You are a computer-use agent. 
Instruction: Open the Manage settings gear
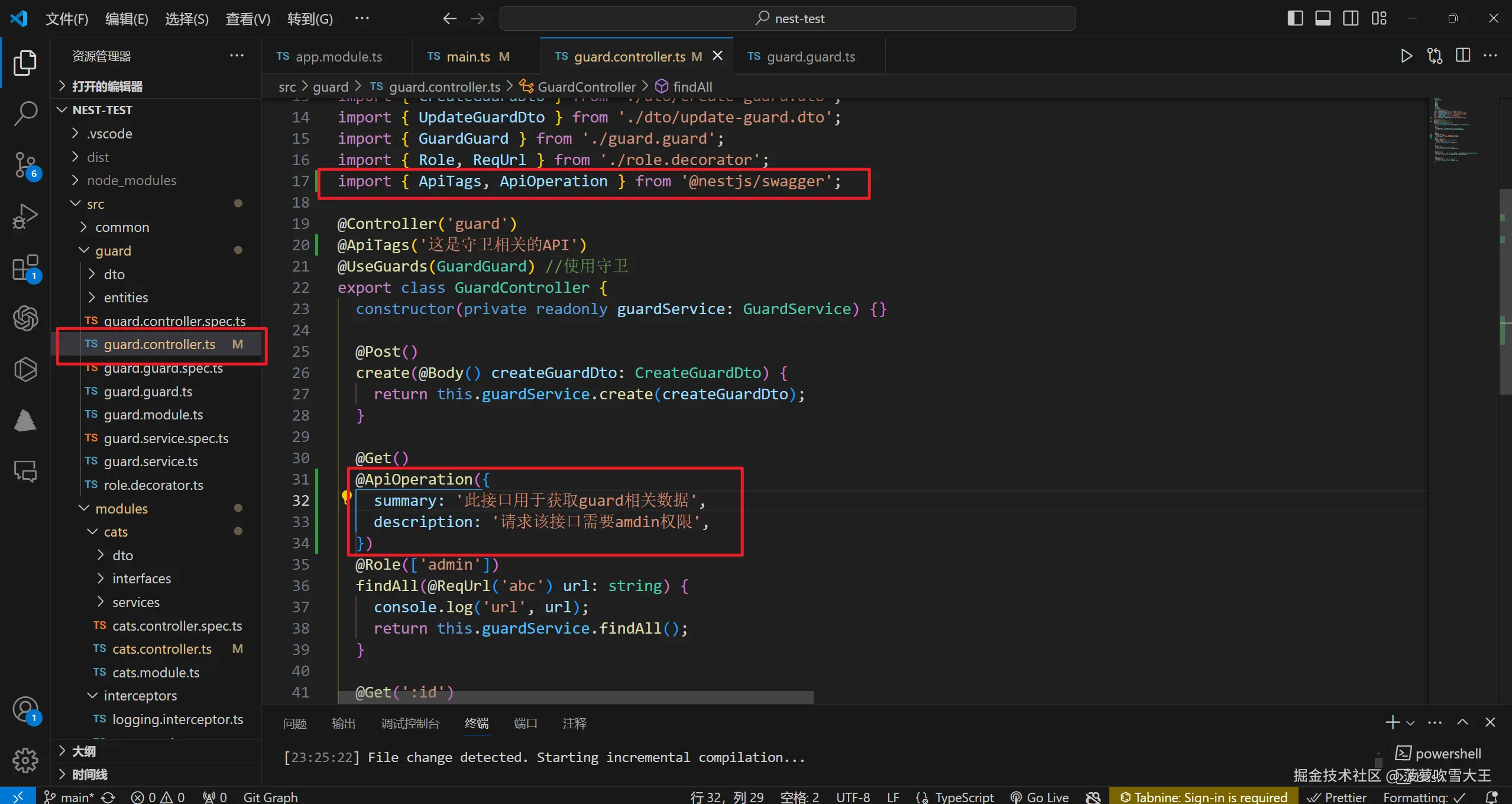pos(25,759)
